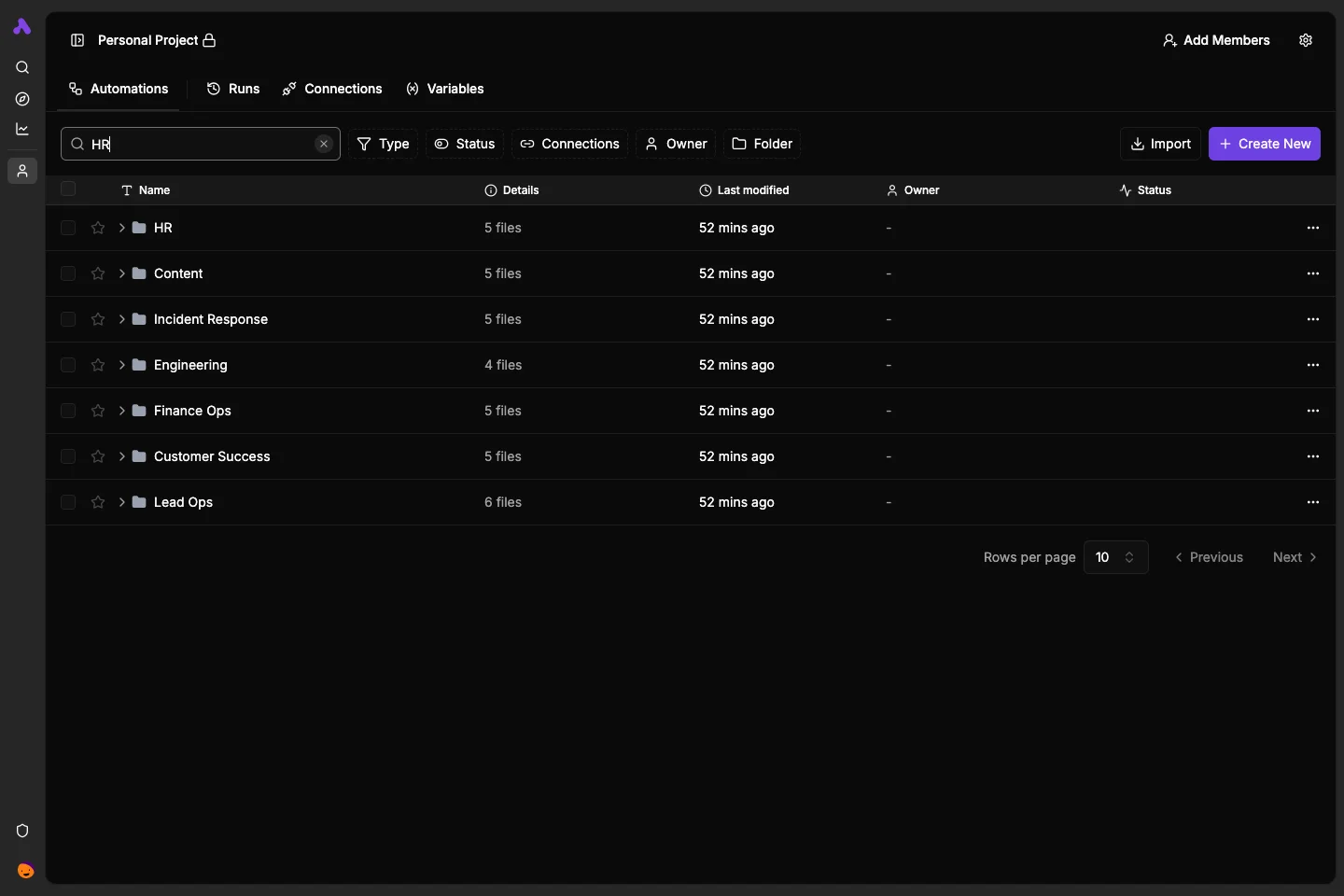Image resolution: width=1344 pixels, height=896 pixels.
Task: Star the Engineering folder
Action: 98,365
